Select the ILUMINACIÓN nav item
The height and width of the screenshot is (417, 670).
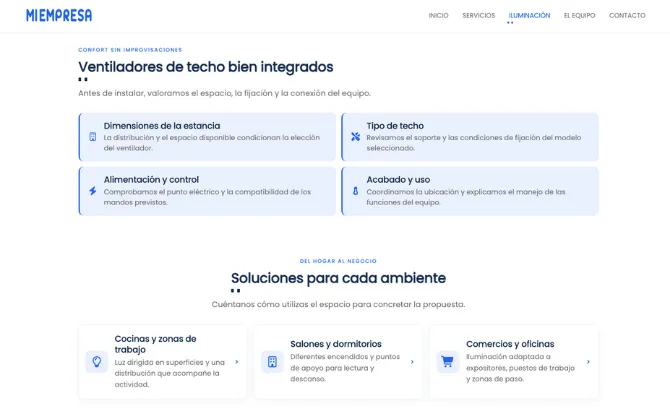click(529, 15)
